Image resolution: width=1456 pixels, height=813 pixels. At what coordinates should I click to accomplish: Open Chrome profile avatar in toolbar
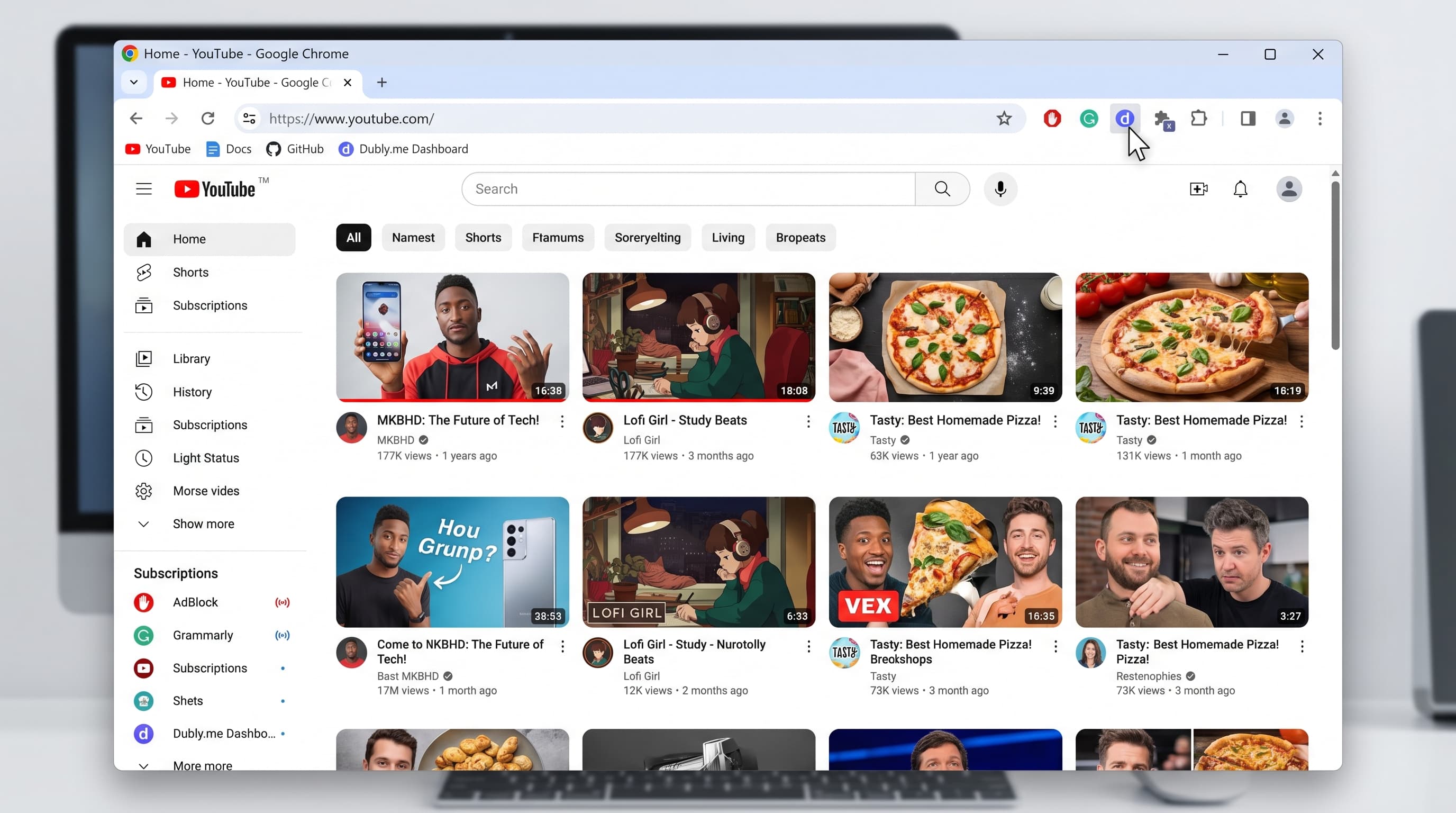coord(1284,119)
